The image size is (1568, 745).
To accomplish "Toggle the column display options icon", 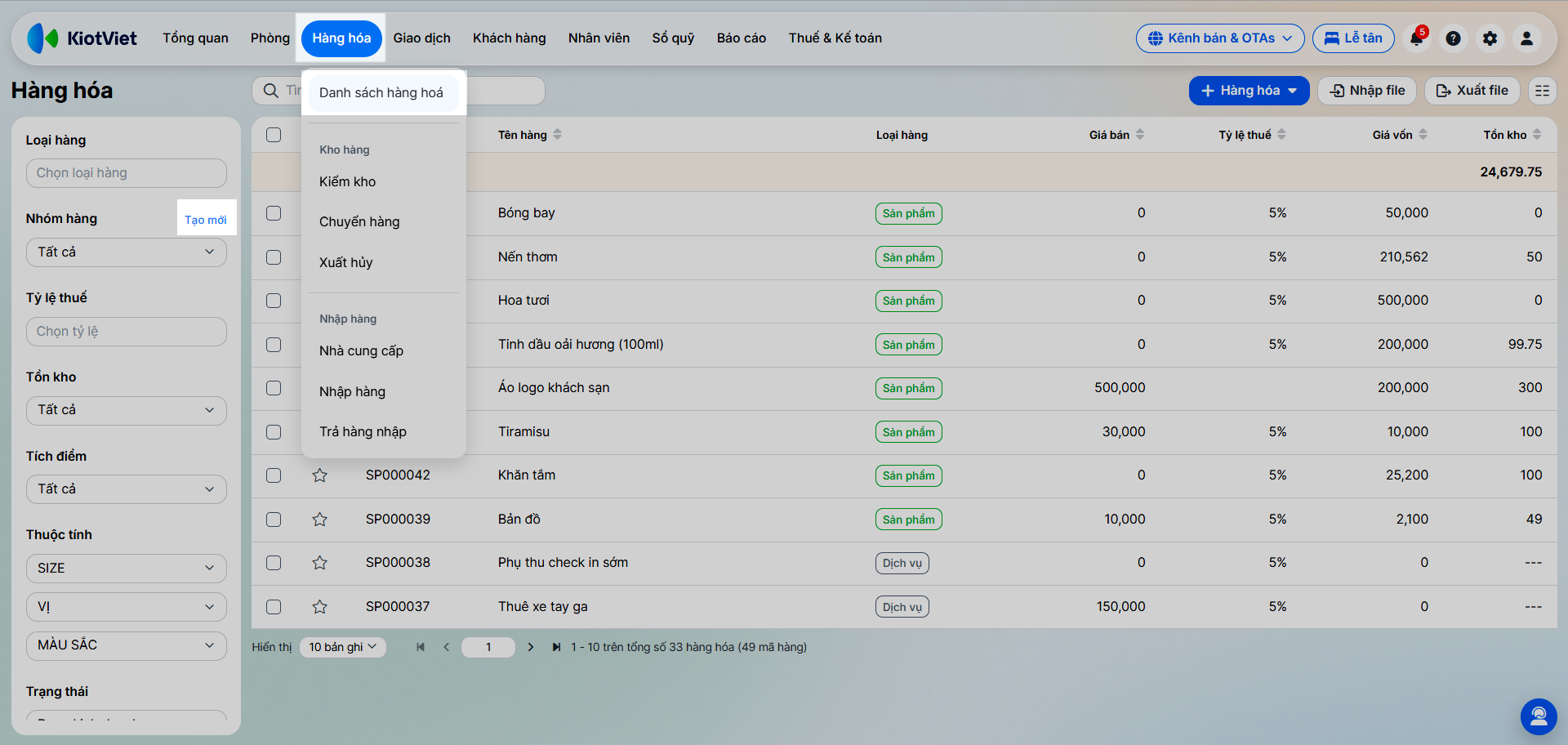I will [x=1542, y=91].
